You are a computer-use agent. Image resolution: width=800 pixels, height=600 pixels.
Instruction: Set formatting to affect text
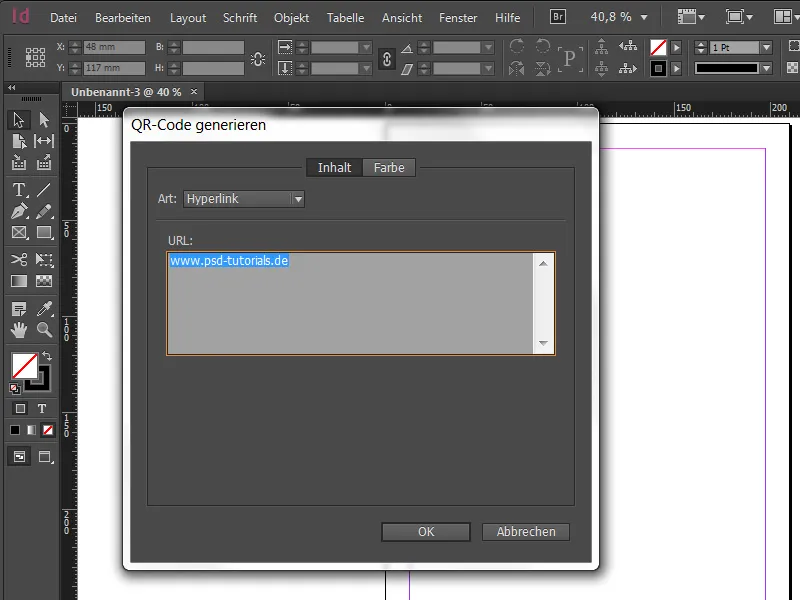44,408
